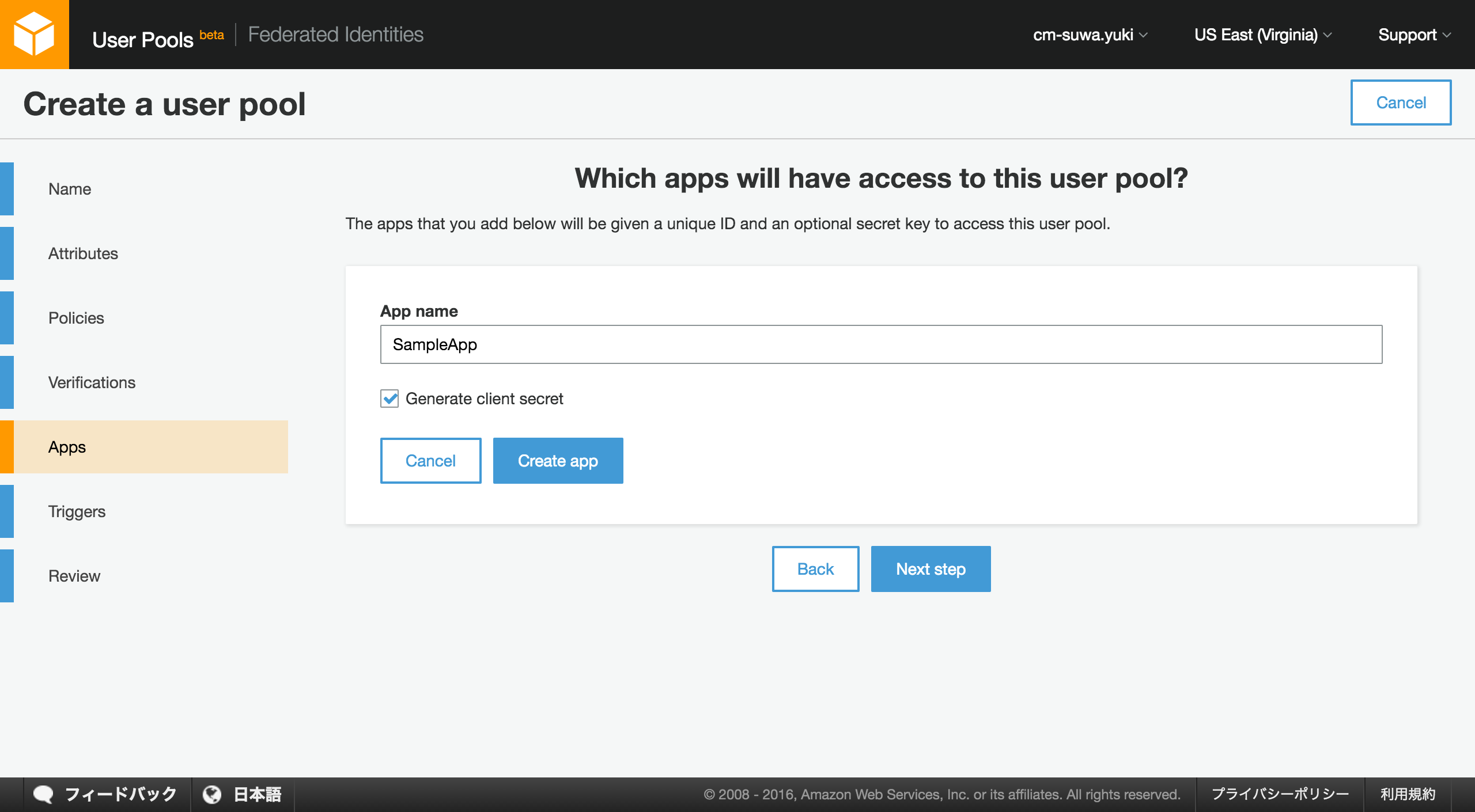Click the Review step indicator bar

pyautogui.click(x=7, y=575)
